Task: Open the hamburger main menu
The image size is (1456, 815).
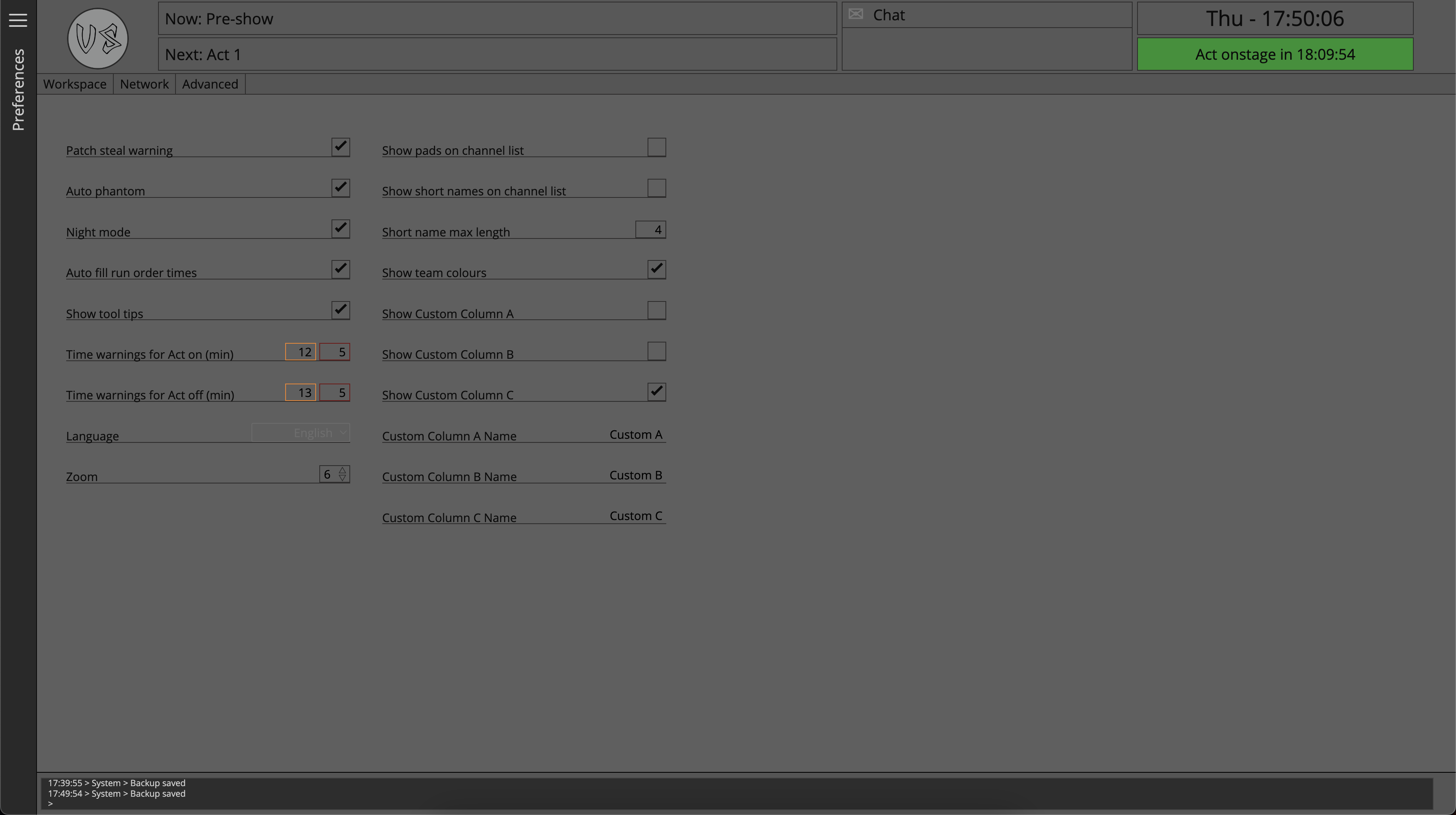Action: coord(18,20)
